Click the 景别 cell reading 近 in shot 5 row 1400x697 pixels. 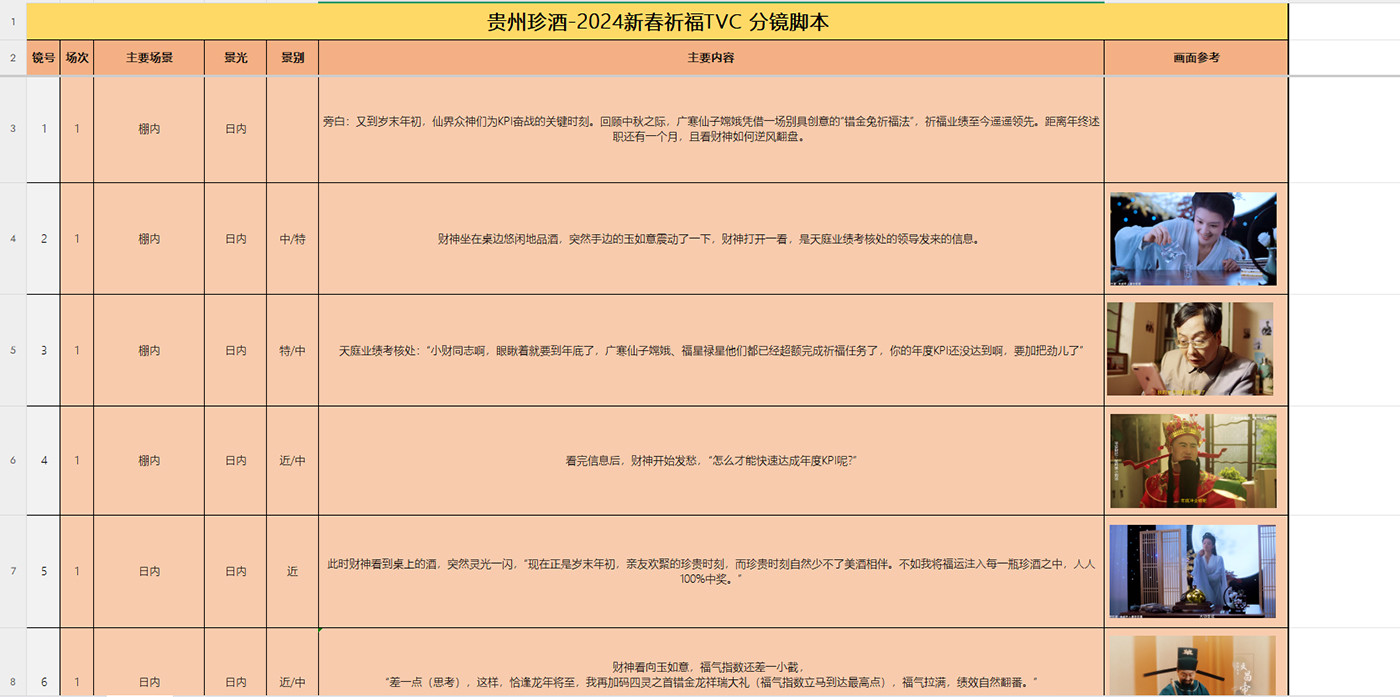click(292, 572)
